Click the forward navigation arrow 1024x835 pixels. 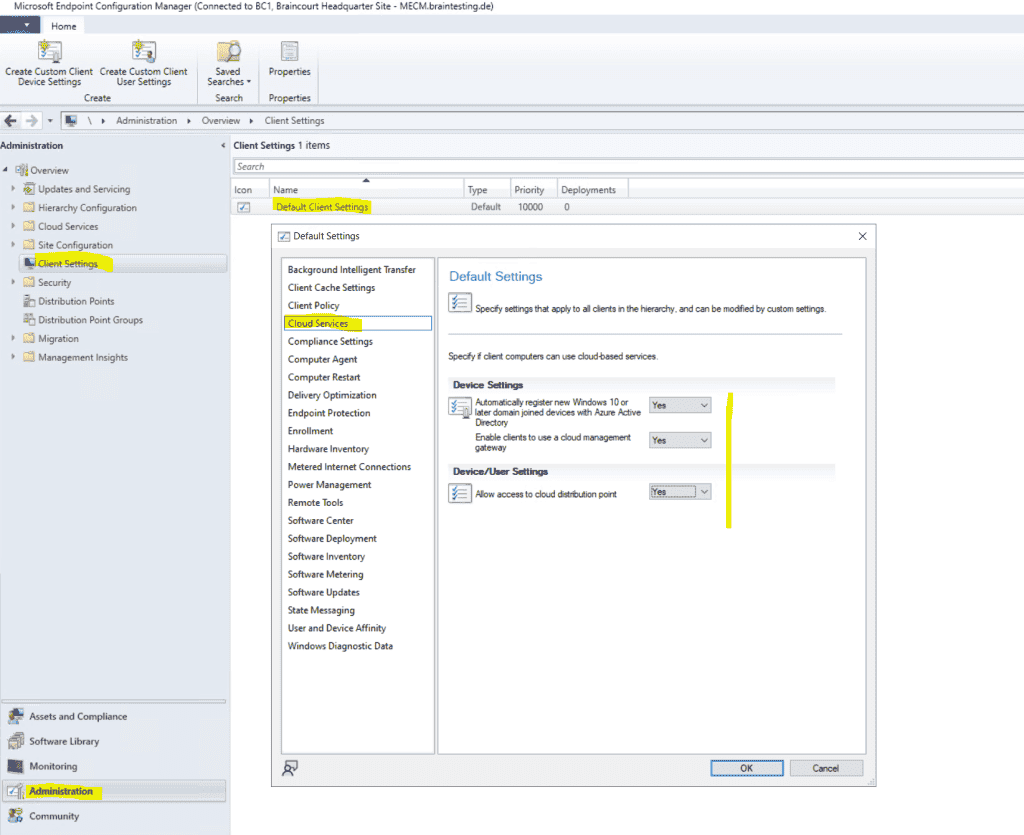32,120
